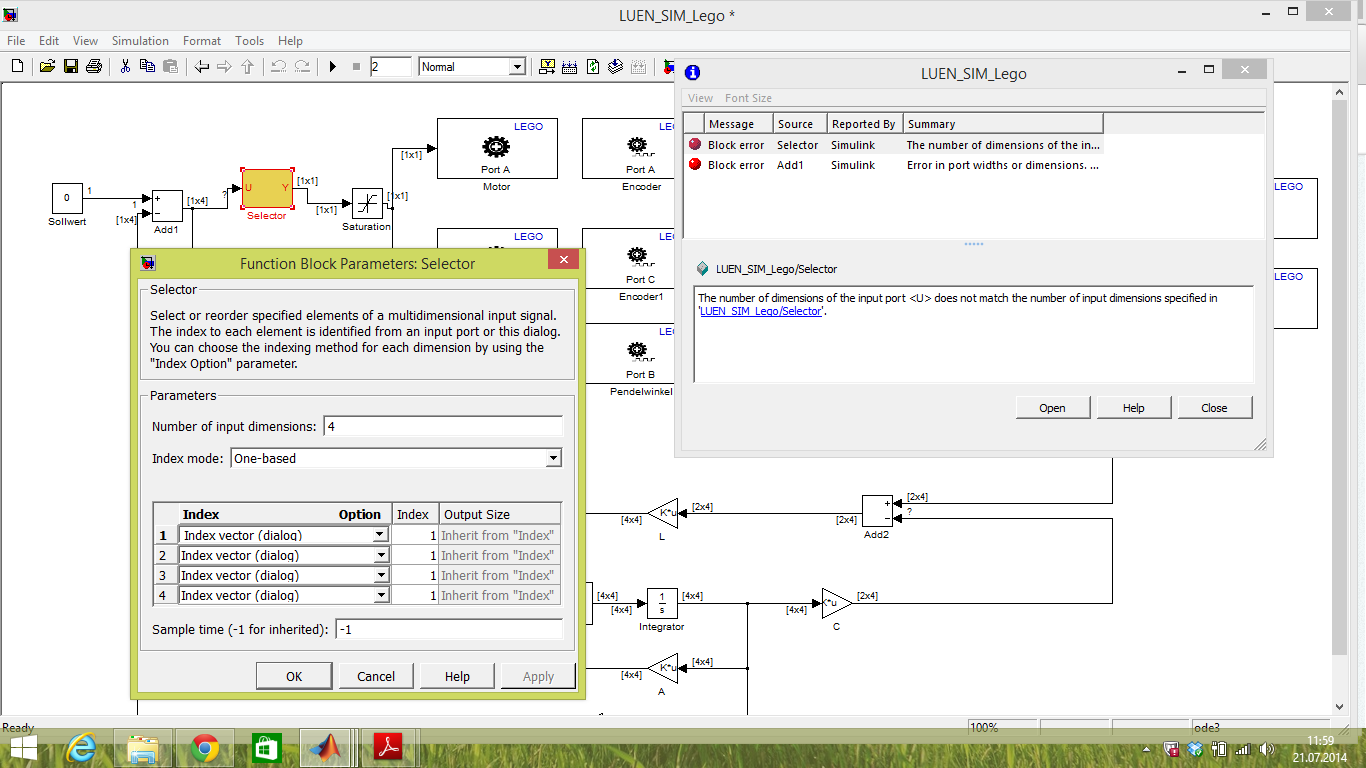The height and width of the screenshot is (768, 1366).
Task: Click the New model icon in toolbar
Action: (17, 67)
